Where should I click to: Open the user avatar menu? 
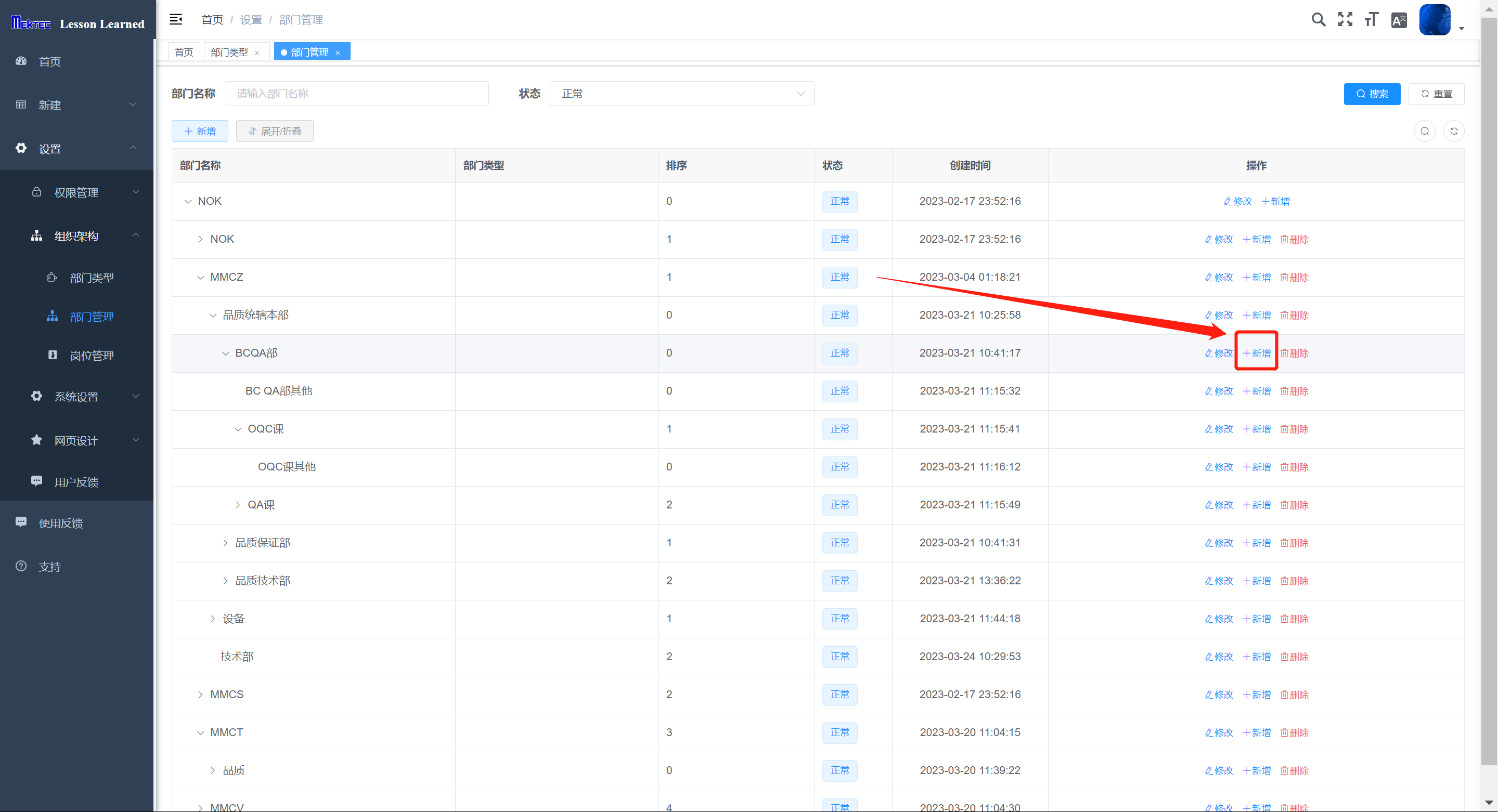[x=1435, y=20]
